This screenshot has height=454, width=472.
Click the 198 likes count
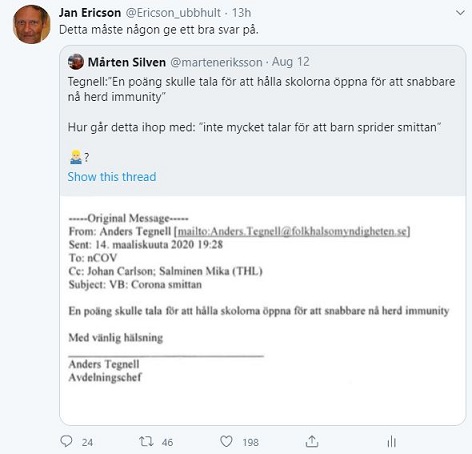(x=251, y=442)
